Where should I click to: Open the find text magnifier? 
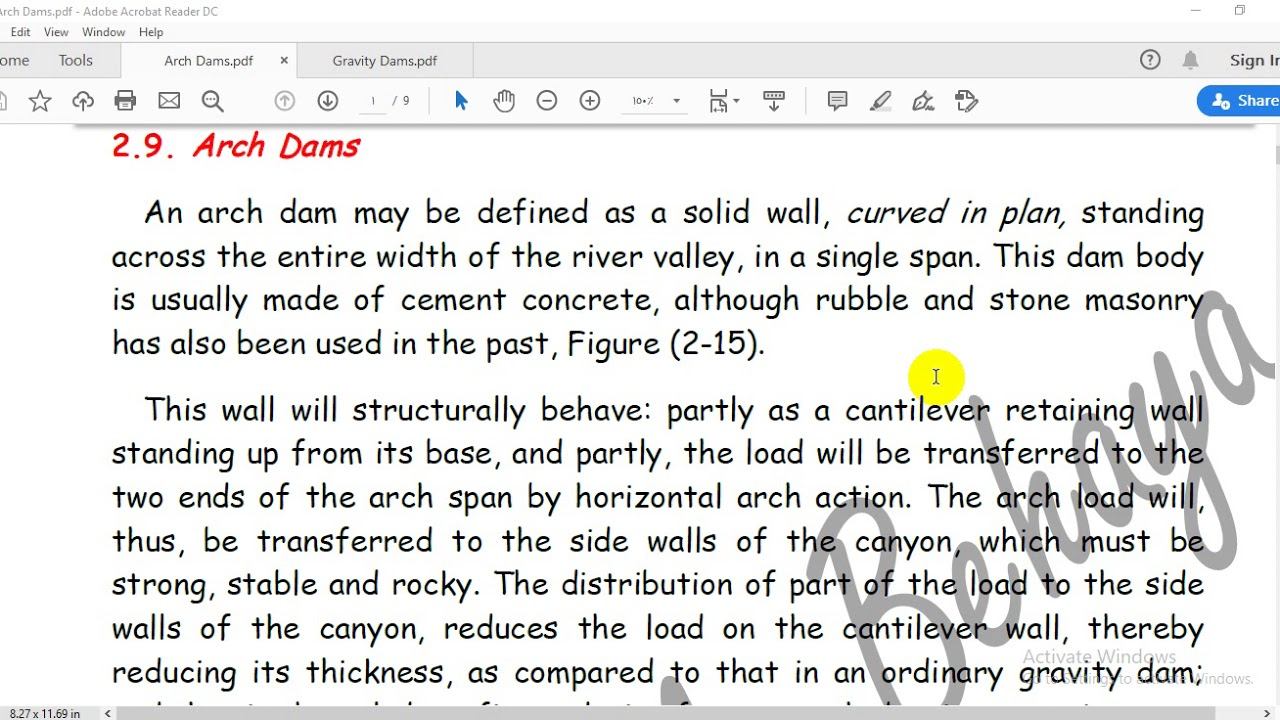(x=212, y=101)
